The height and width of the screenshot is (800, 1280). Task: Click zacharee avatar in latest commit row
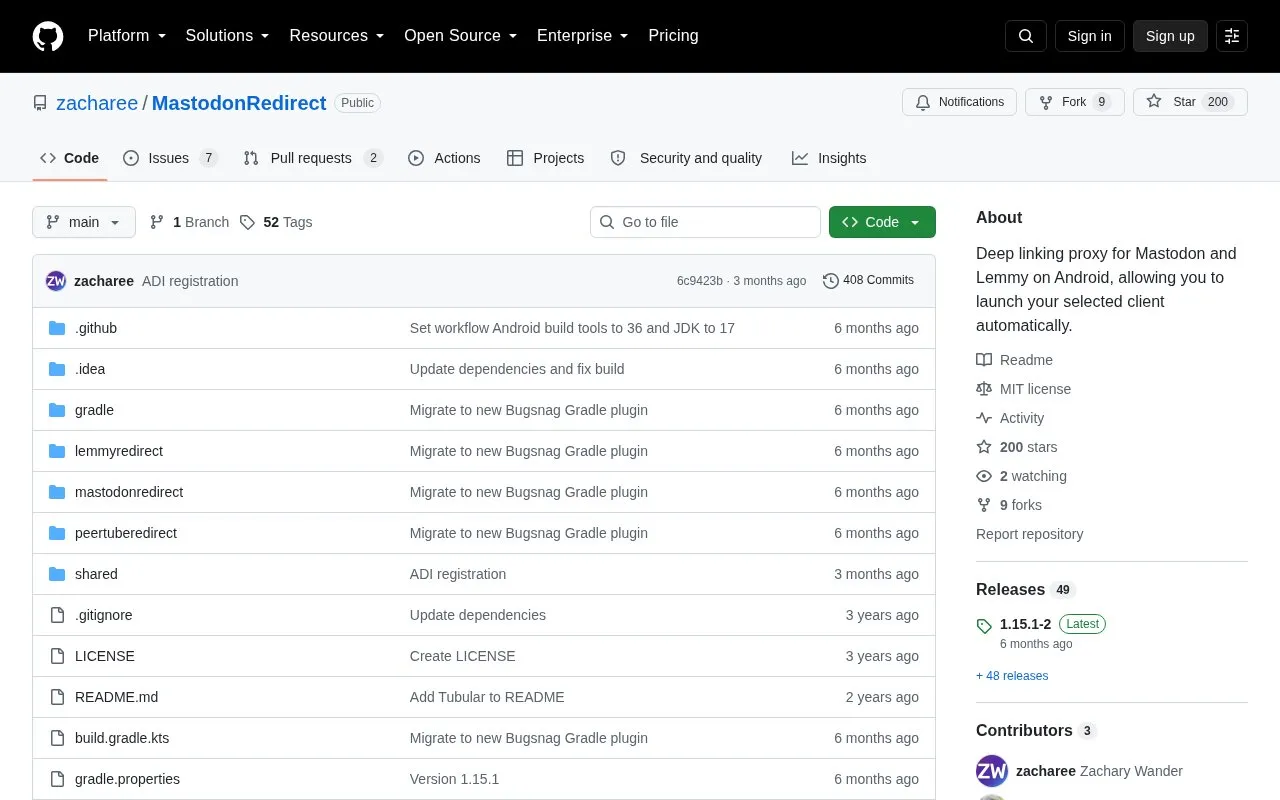coord(56,281)
